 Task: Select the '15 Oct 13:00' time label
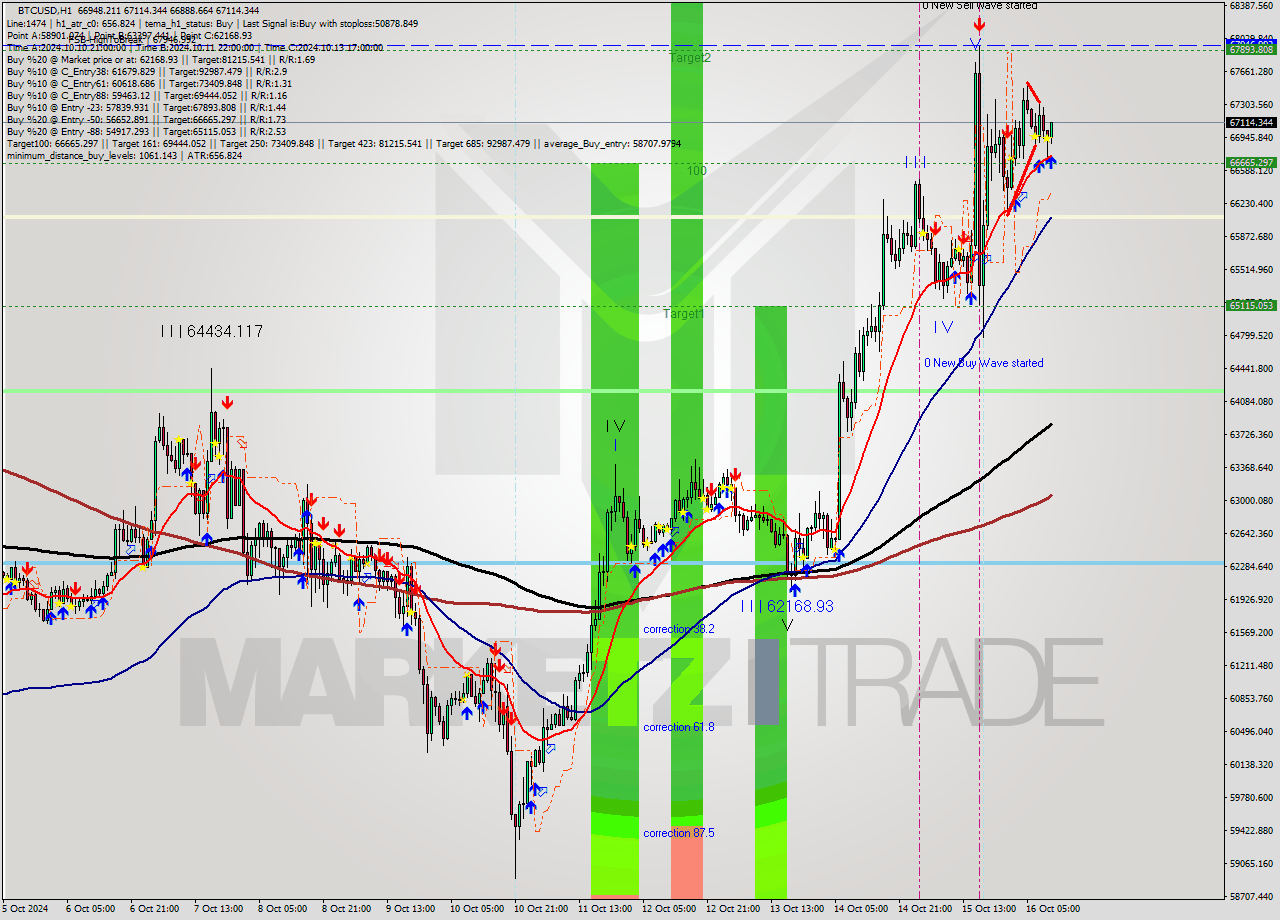989,909
